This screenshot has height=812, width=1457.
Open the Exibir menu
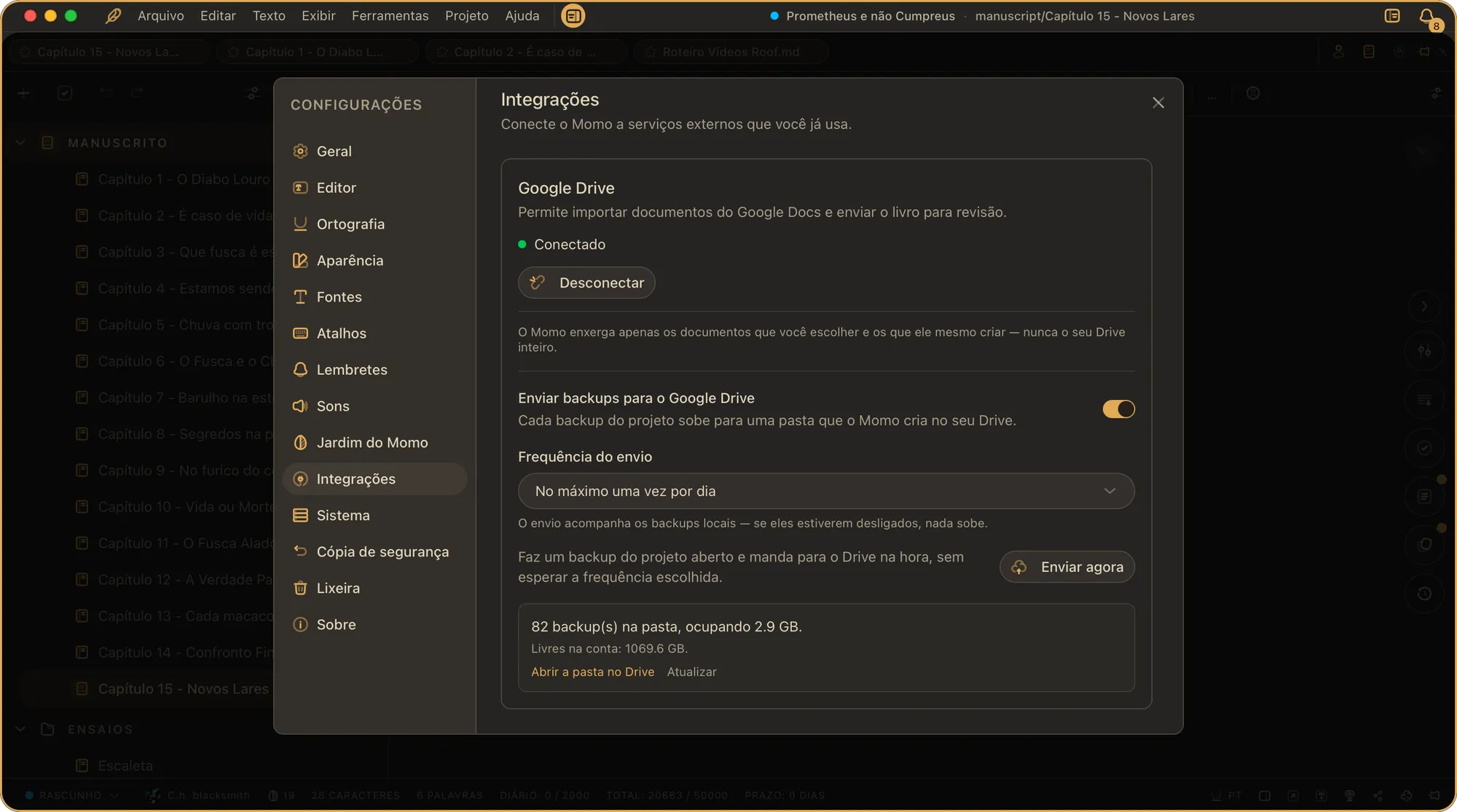(318, 16)
